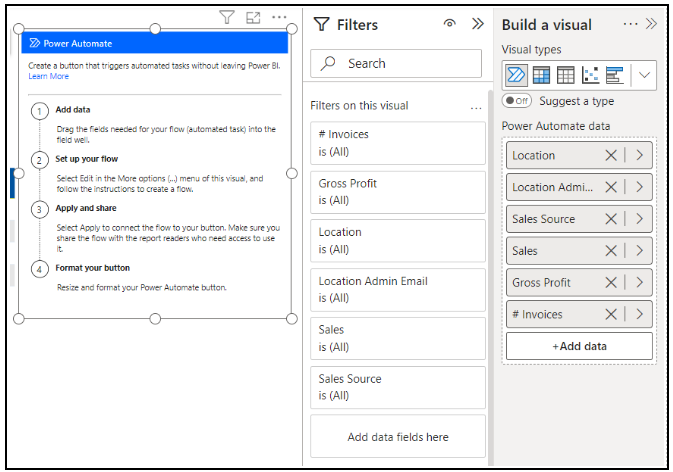Click 'Add data' step heading text
This screenshot has width=673, height=472.
click(x=73, y=110)
